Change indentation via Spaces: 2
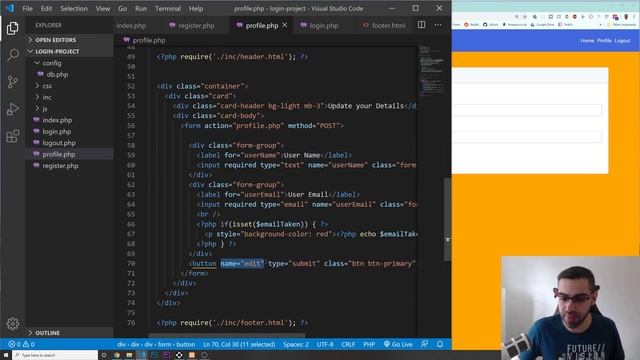The image size is (640, 360). [296, 344]
